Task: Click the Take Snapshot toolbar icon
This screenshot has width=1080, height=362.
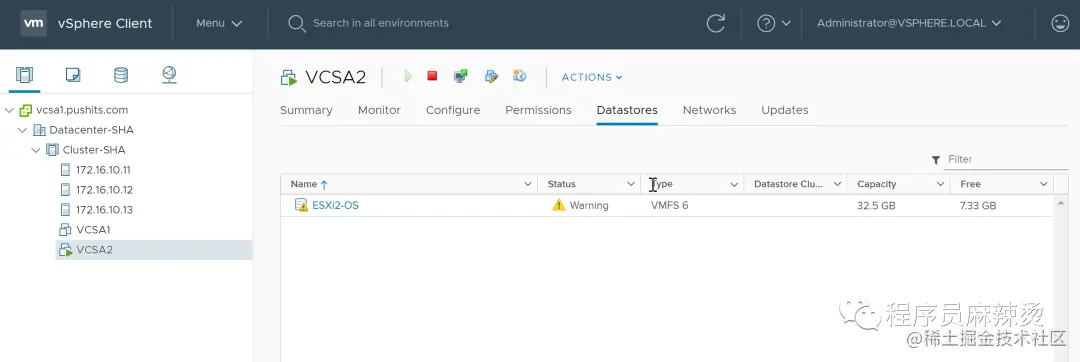Action: click(520, 76)
